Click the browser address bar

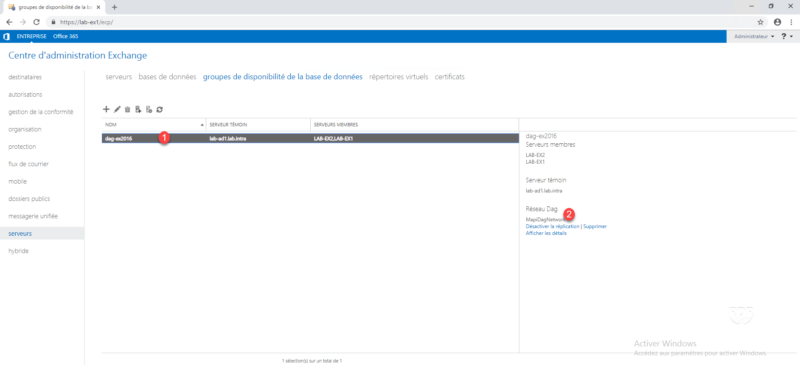[400, 22]
